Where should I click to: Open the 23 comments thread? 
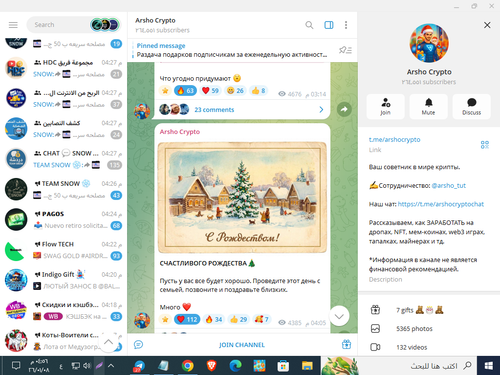(x=214, y=110)
